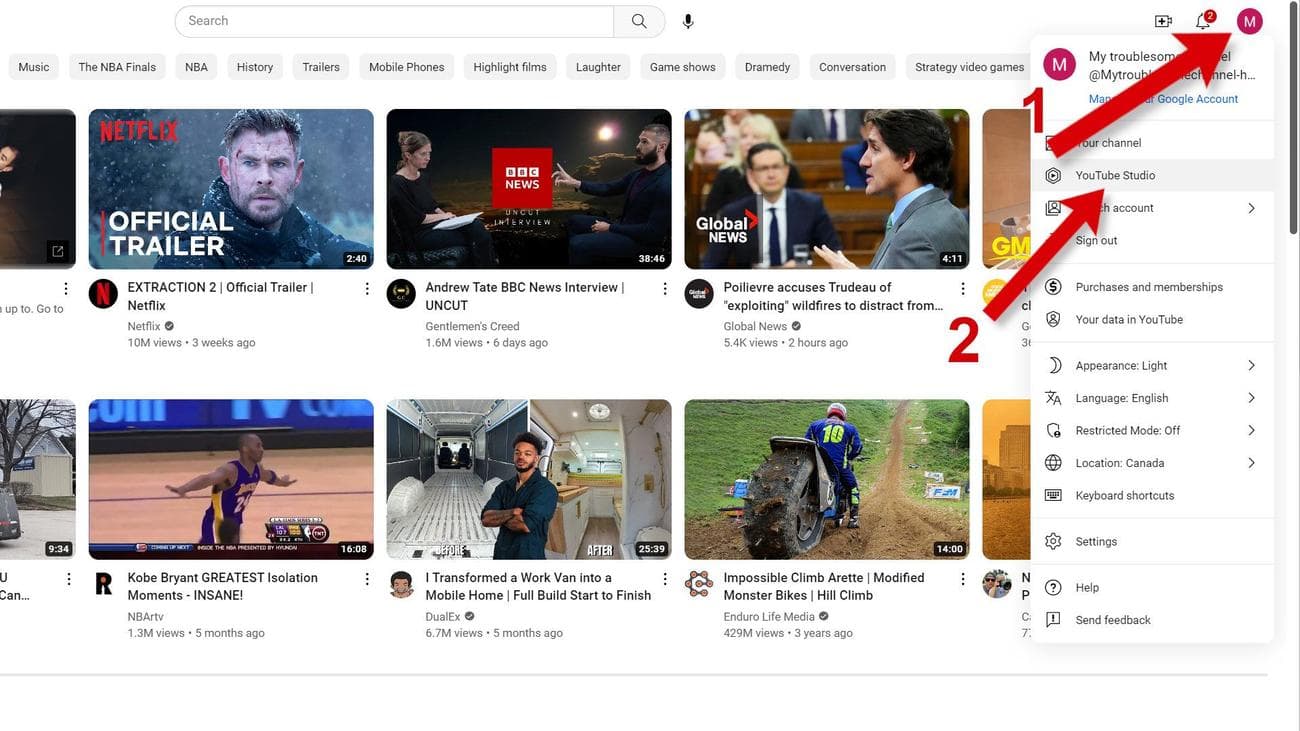Open the Create video camera icon
The height and width of the screenshot is (731, 1300).
coord(1163,21)
